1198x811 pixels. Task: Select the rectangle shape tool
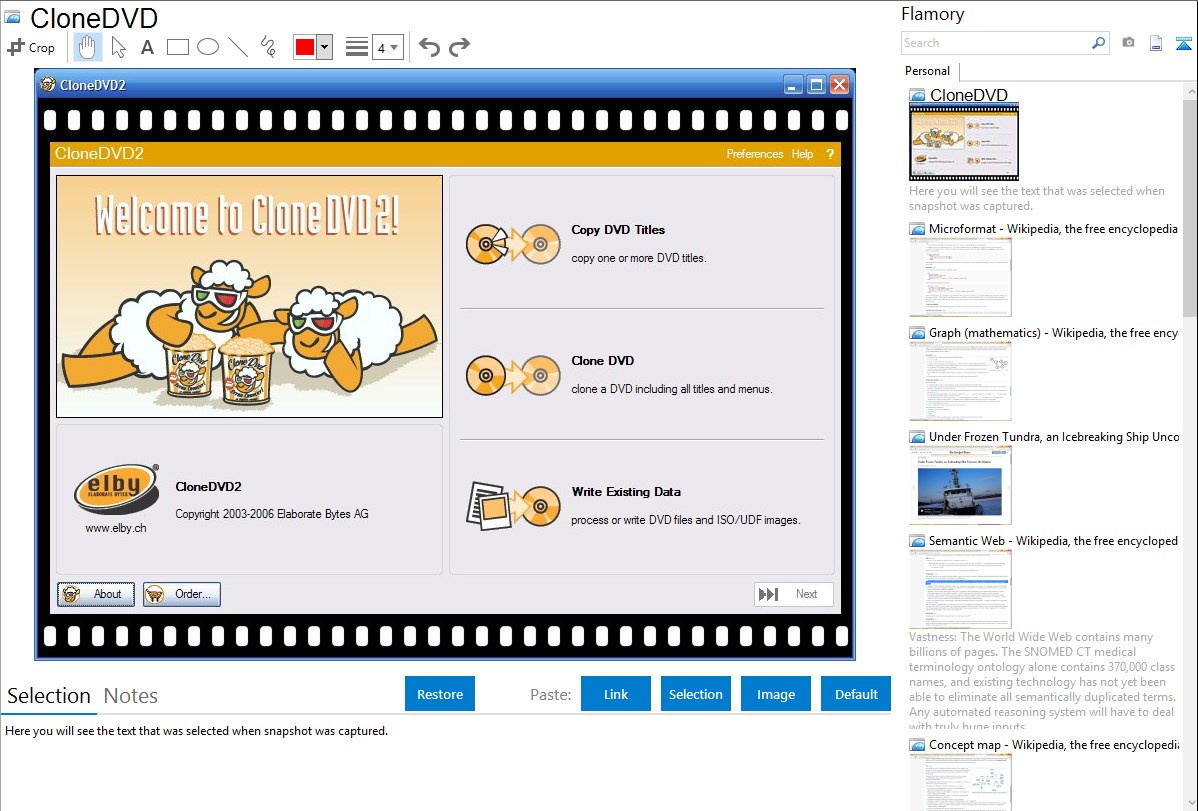click(177, 47)
